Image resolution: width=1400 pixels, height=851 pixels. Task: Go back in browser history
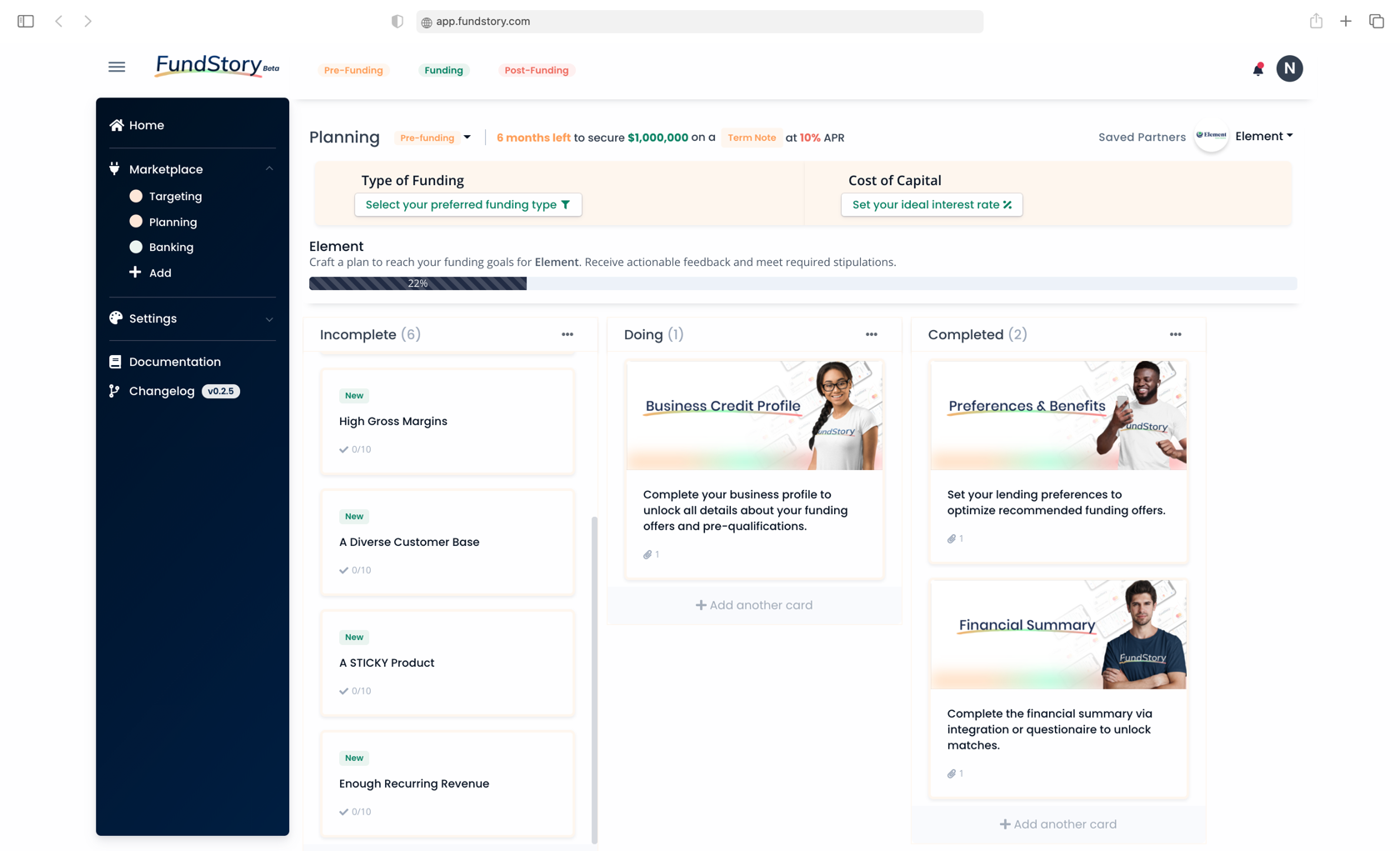[x=58, y=21]
